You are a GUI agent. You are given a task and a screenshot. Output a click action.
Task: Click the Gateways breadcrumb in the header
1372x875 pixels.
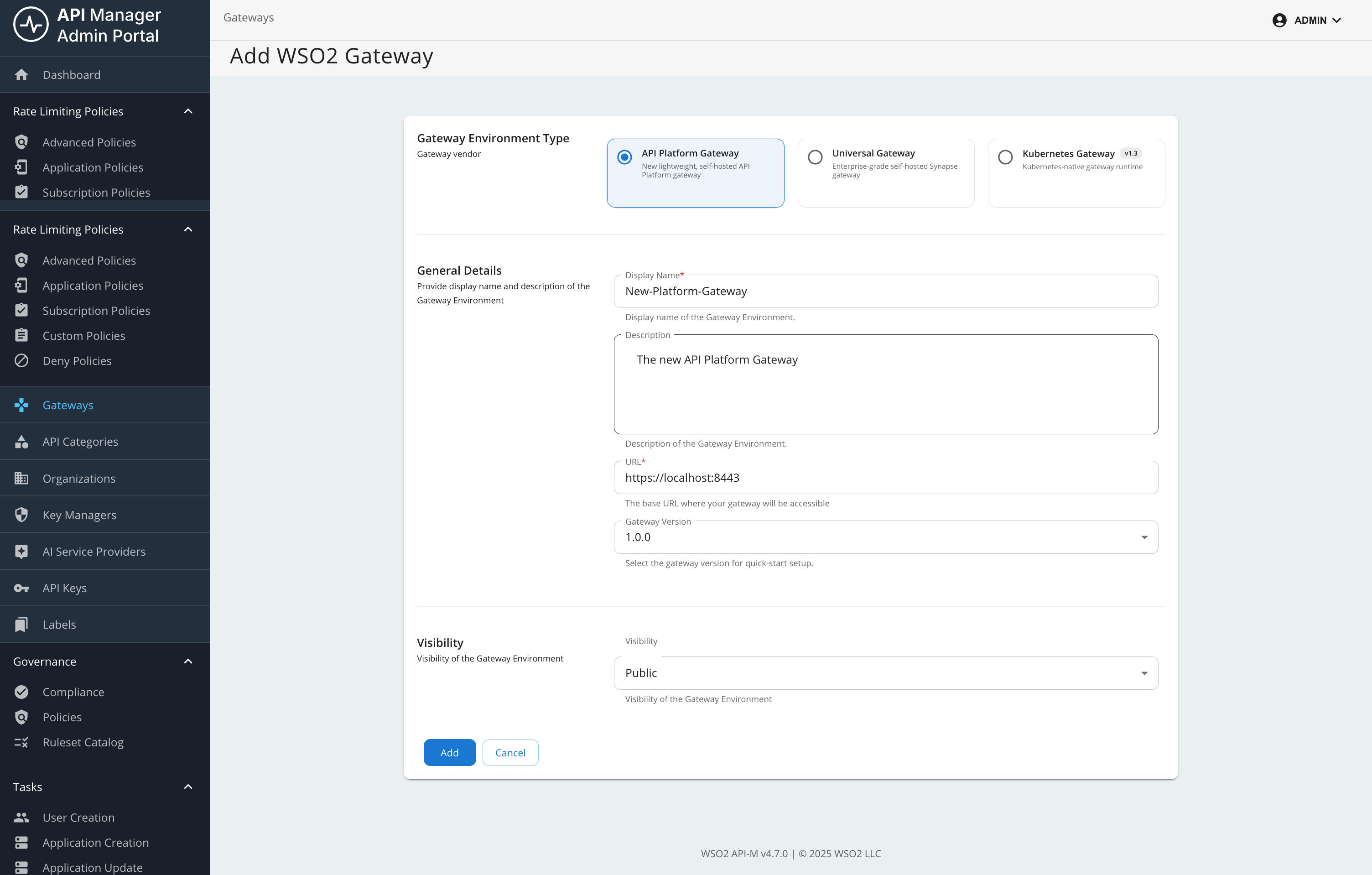[249, 18]
